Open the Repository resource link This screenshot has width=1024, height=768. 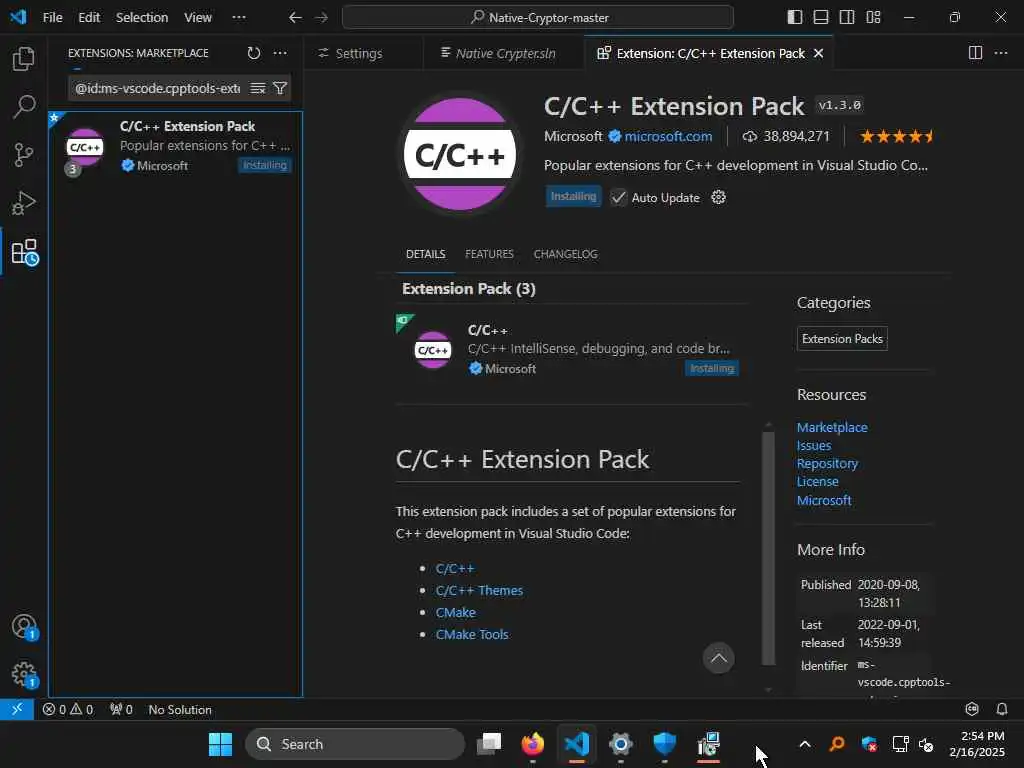827,463
